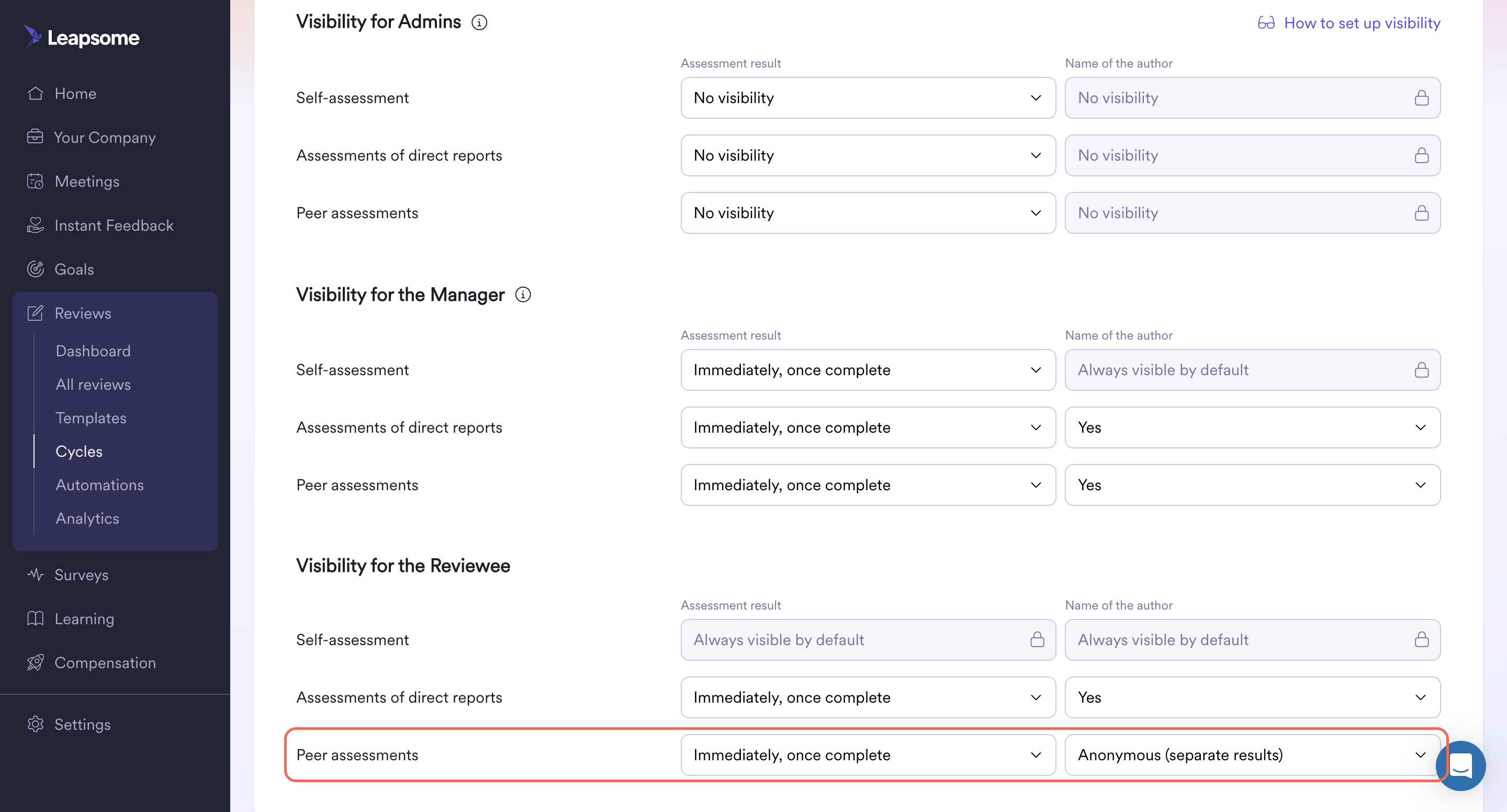Click the Goals target icon
Image resolution: width=1507 pixels, height=812 pixels.
(x=35, y=269)
